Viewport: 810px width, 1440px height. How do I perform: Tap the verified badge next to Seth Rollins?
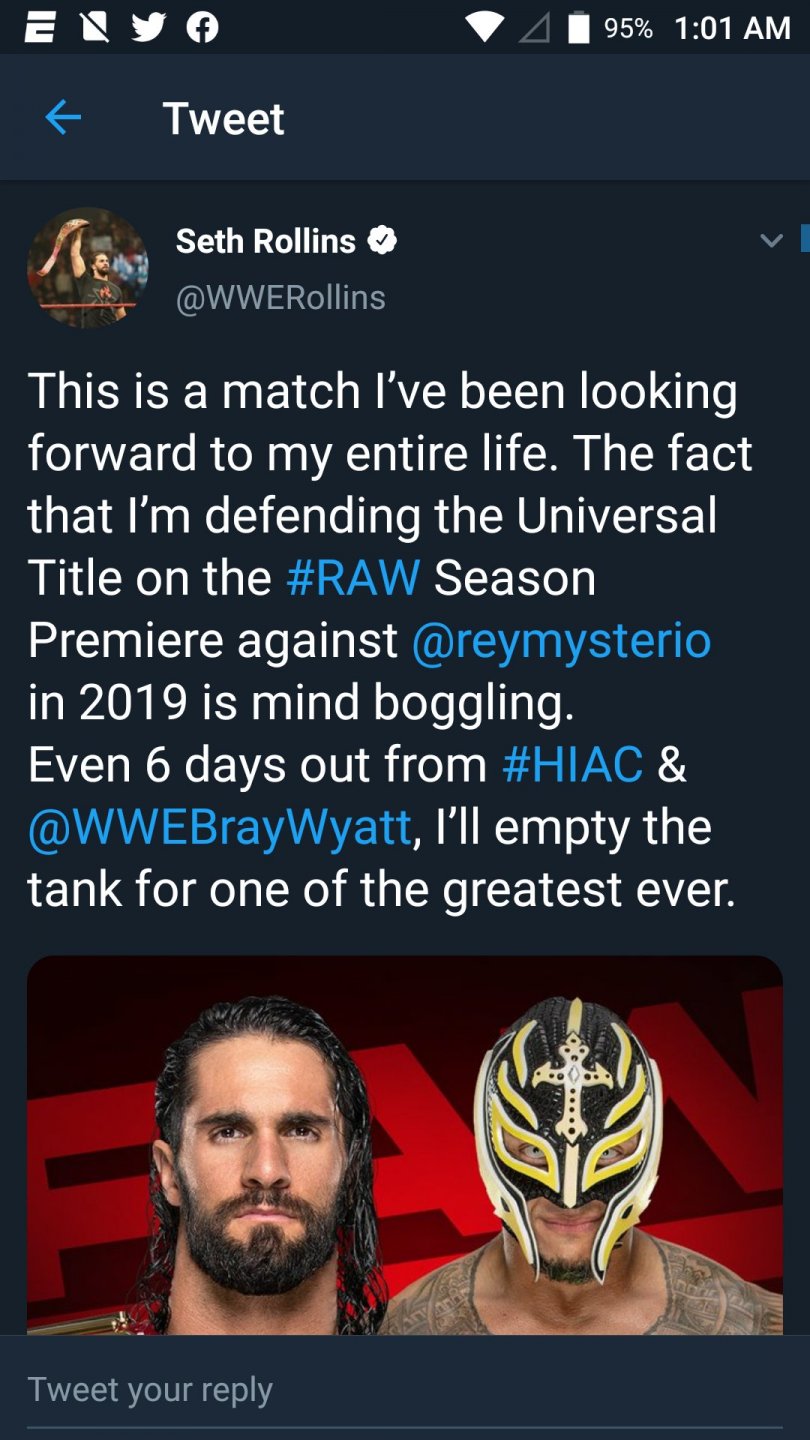pyautogui.click(x=383, y=241)
